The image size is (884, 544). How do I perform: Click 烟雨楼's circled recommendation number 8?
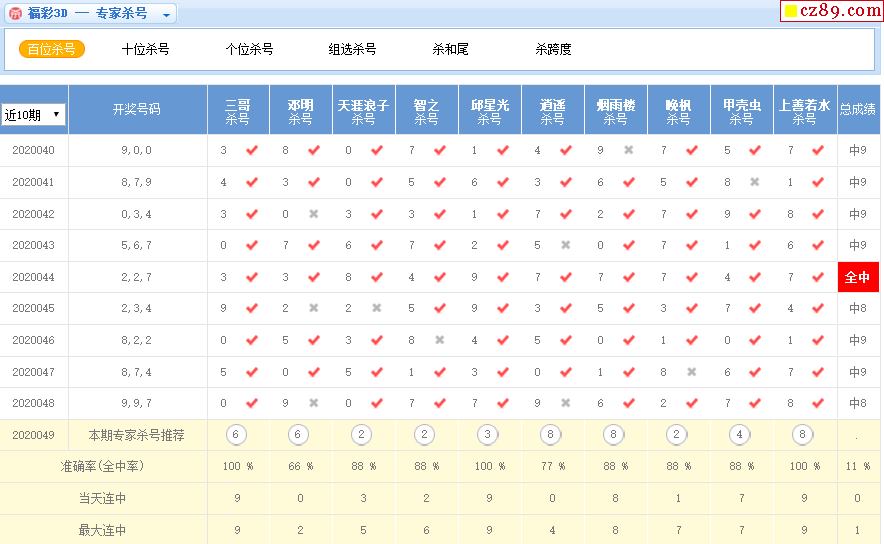(613, 435)
